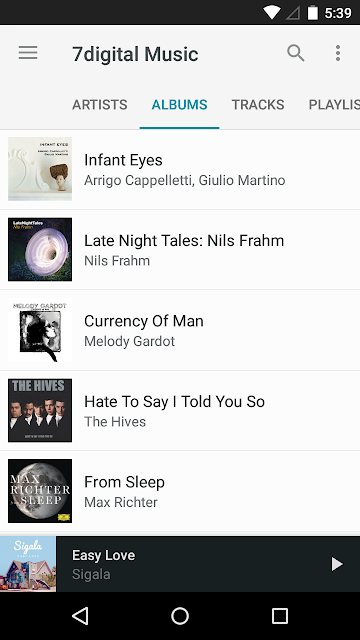Tap the Sigala Easy Love artwork
This screenshot has height=640, width=360.
[28, 564]
